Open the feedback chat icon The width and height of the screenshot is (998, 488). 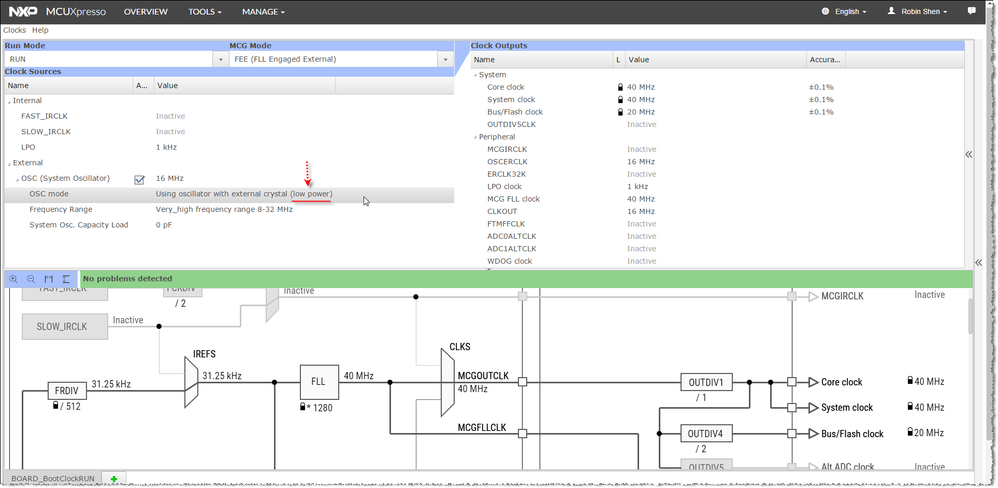pos(972,11)
